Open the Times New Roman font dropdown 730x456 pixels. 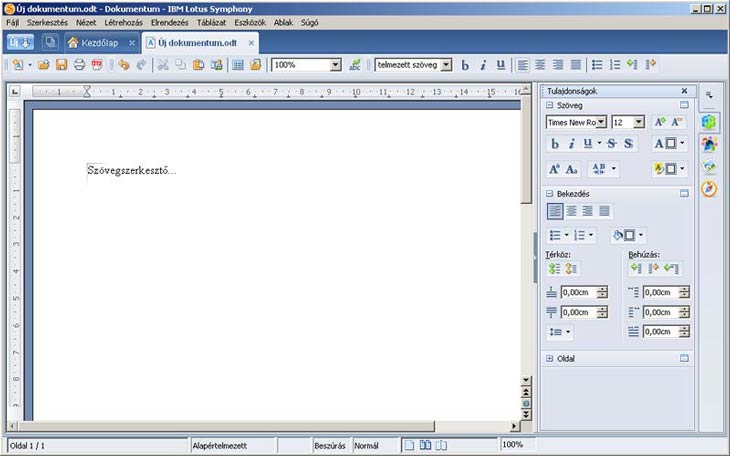click(x=602, y=122)
